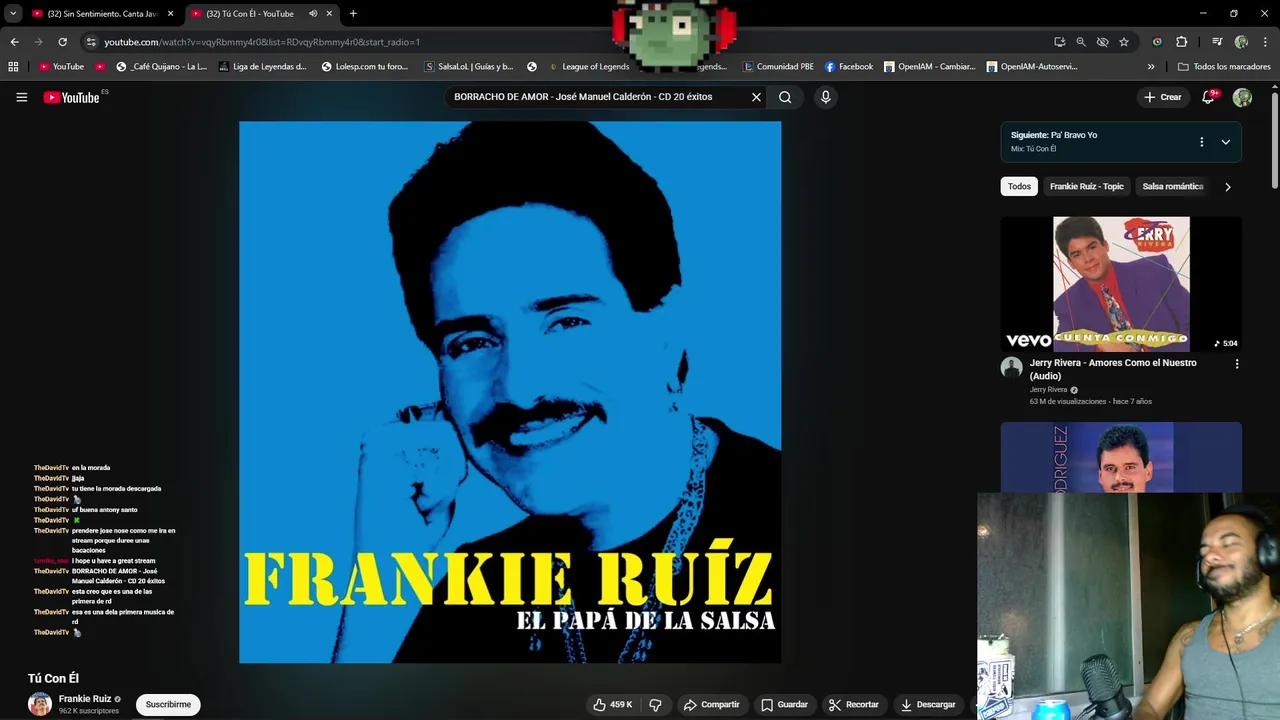Open the SalsaLoL Guías bookmark
Image resolution: width=1280 pixels, height=720 pixels.
[x=469, y=67]
